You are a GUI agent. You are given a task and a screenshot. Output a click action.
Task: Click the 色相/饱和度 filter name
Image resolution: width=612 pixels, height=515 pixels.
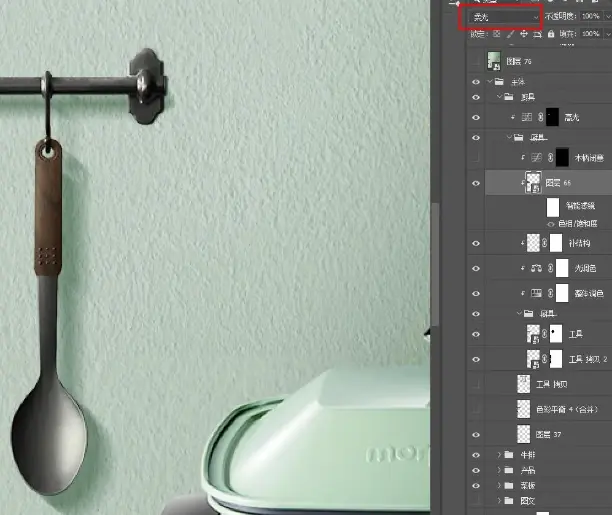click(578, 224)
